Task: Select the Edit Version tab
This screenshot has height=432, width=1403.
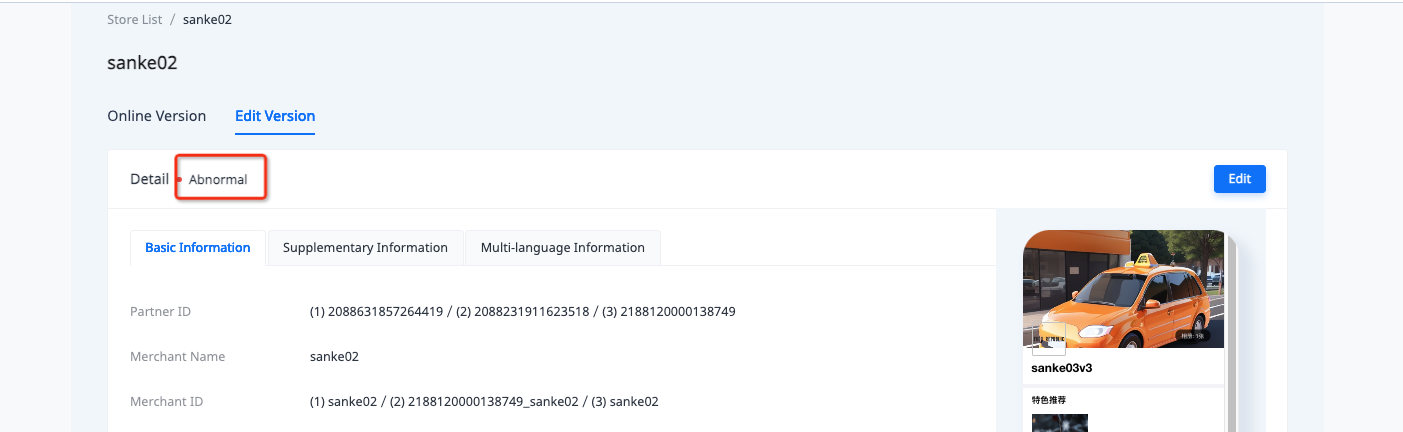Action: [275, 116]
